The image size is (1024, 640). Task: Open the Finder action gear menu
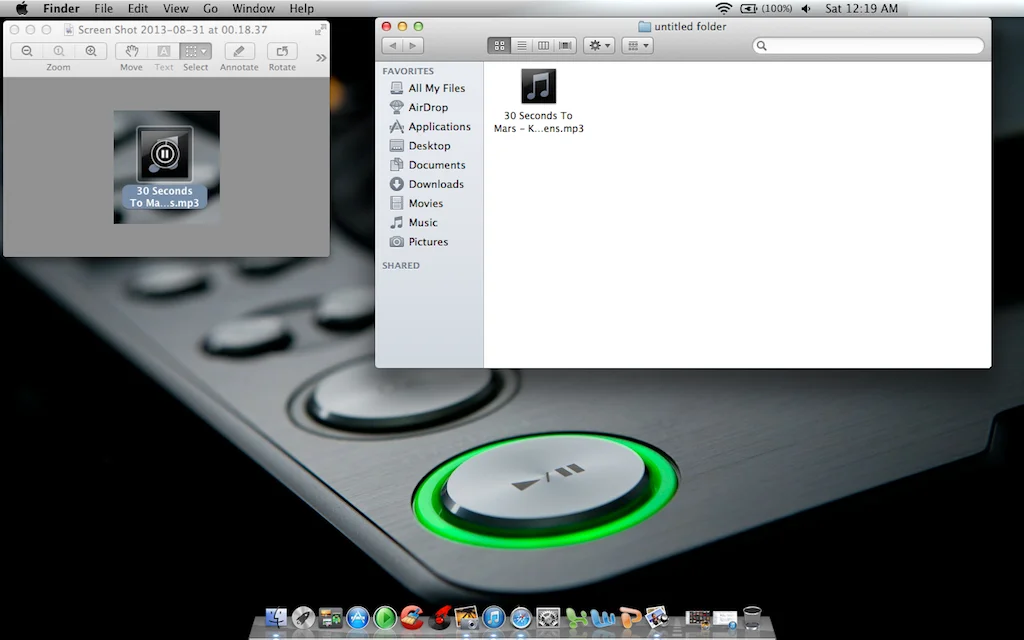(x=599, y=46)
